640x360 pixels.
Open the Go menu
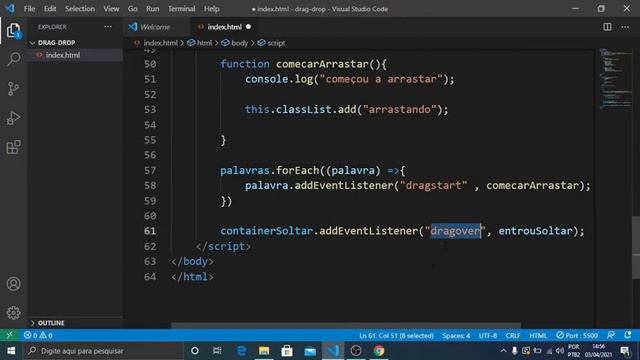pos(133,9)
